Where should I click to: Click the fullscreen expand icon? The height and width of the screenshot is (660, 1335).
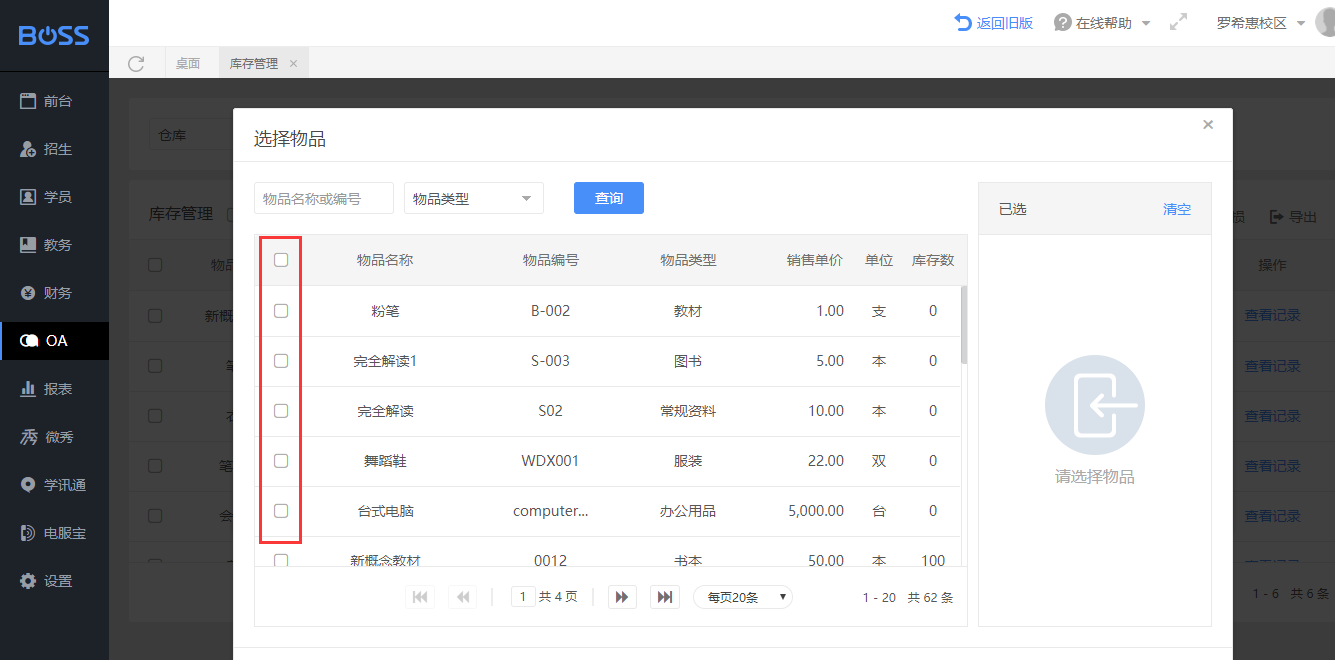pos(1178,22)
